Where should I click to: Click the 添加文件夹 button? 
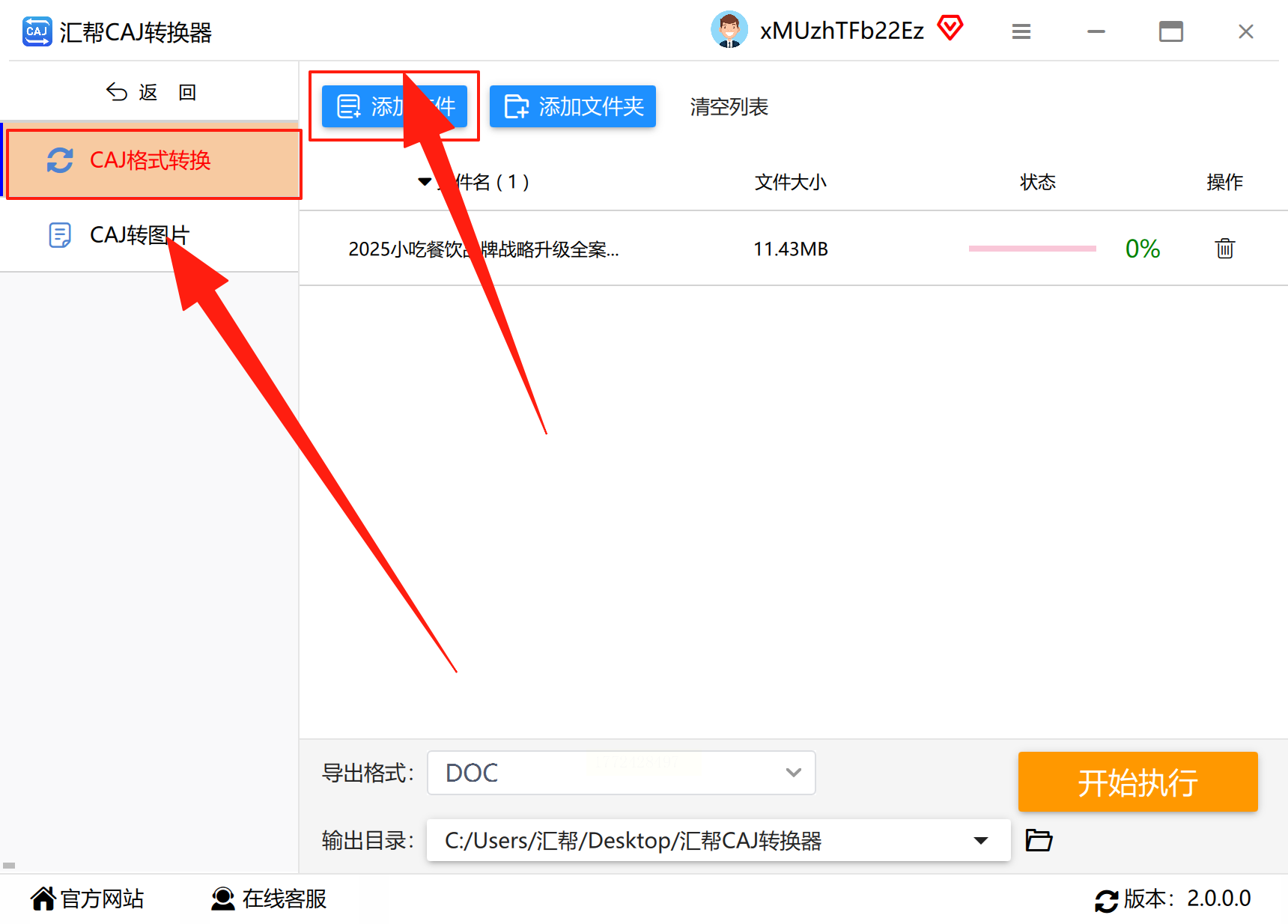(x=573, y=106)
